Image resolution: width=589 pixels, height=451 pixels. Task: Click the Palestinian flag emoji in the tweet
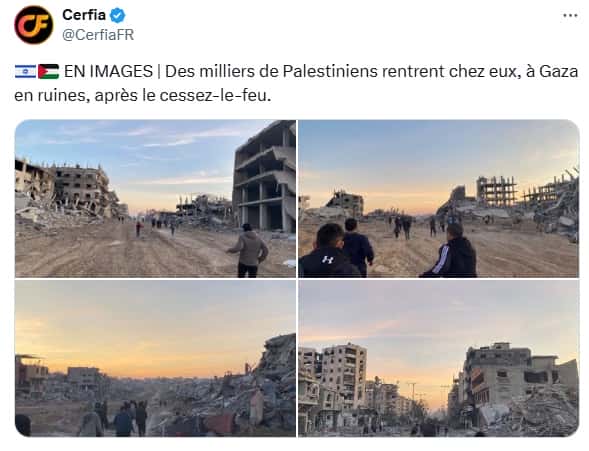48,71
